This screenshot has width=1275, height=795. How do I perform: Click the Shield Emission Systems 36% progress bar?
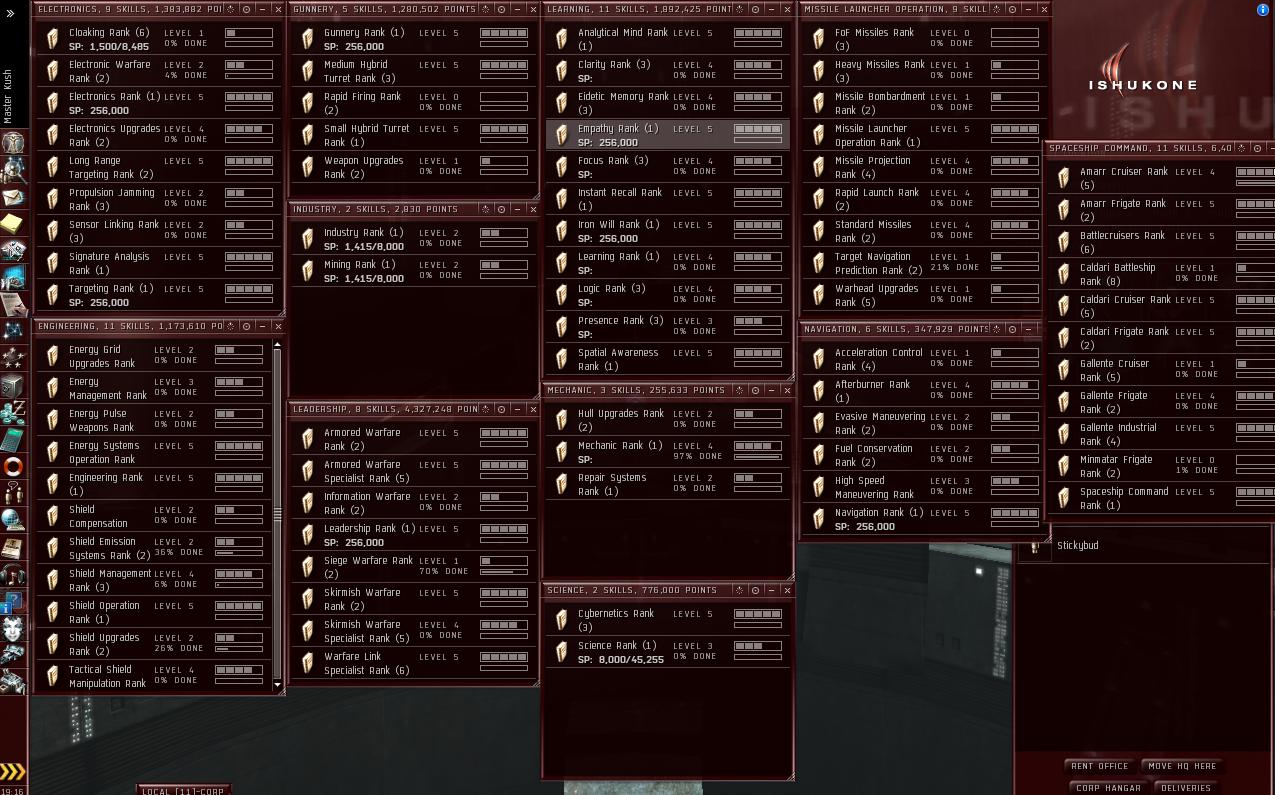239,552
